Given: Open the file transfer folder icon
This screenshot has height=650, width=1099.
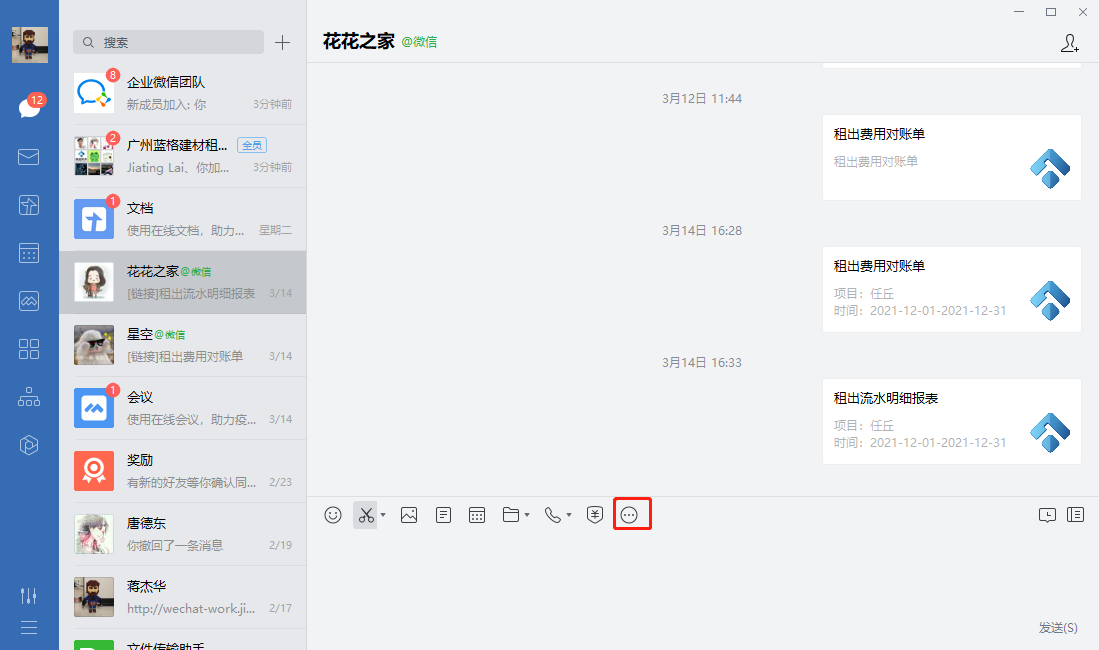Looking at the screenshot, I should [x=511, y=515].
